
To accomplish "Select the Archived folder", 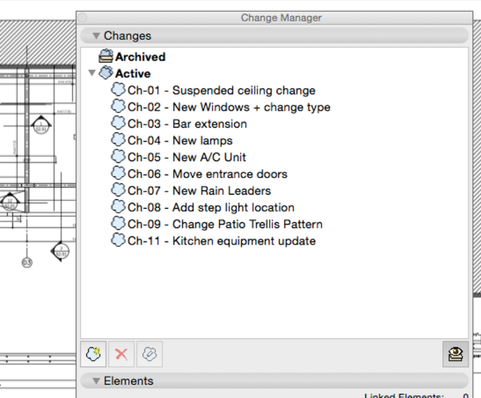I will (x=140, y=57).
